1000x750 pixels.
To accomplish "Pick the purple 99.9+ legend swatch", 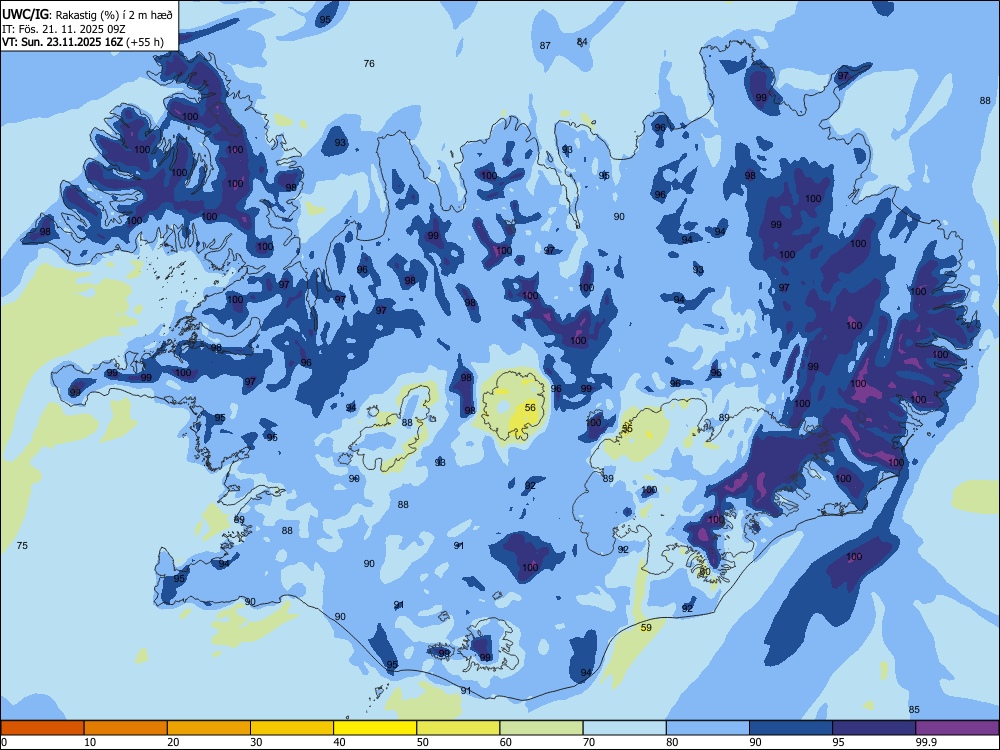I will (x=957, y=728).
